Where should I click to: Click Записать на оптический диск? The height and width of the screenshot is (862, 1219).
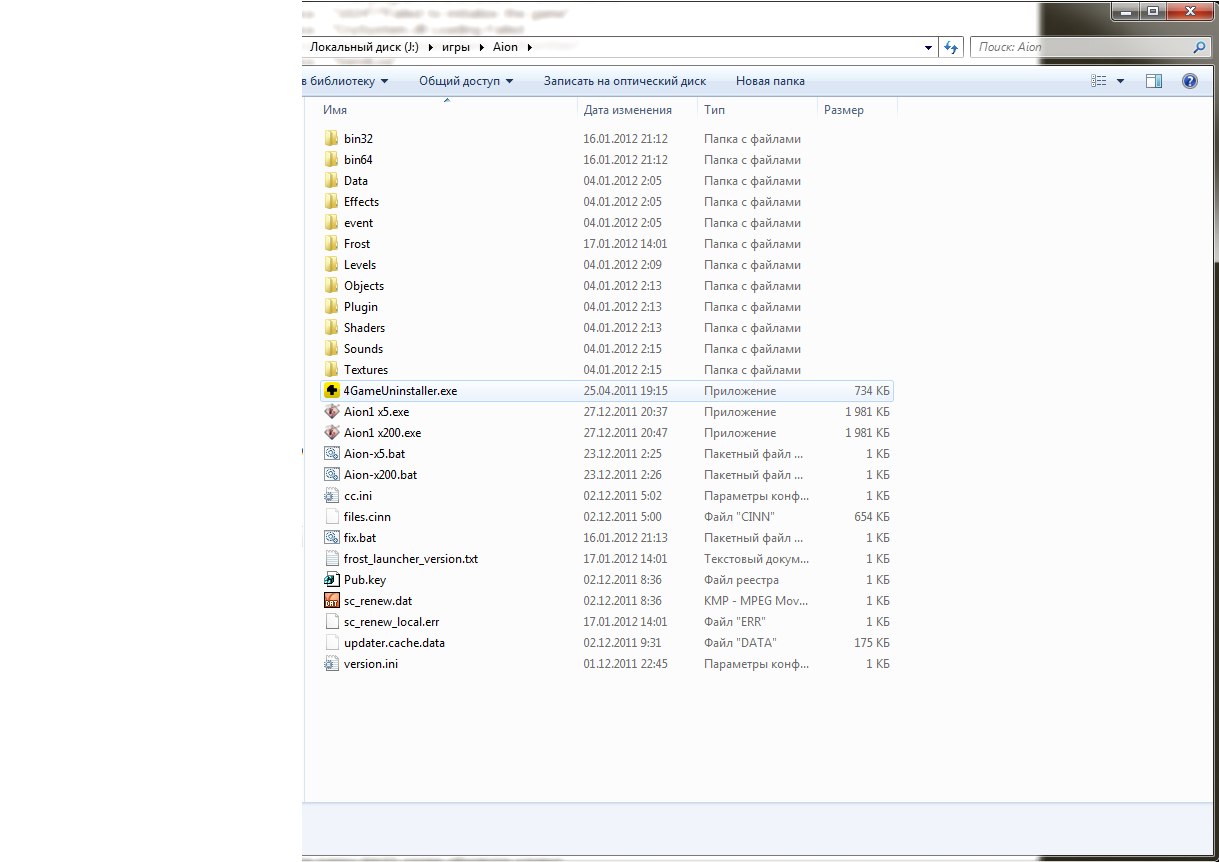[x=625, y=81]
